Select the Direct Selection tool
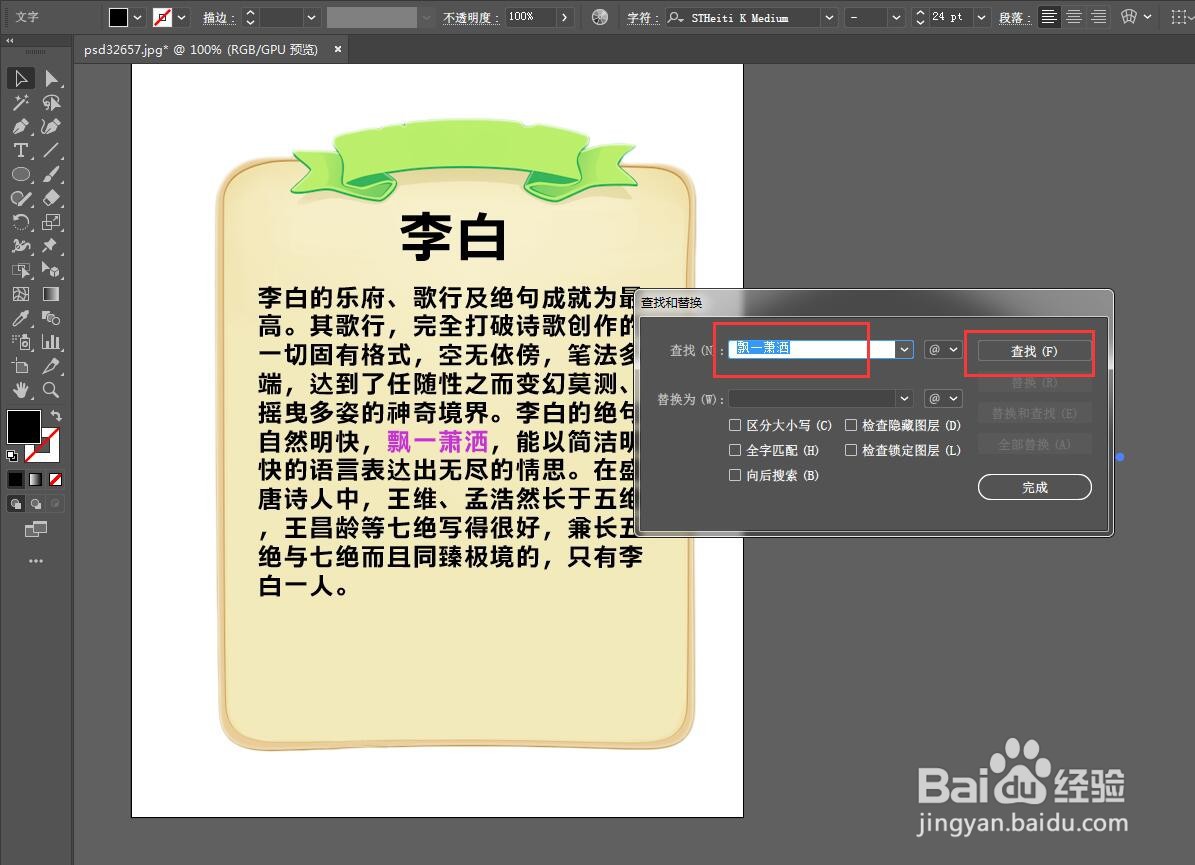The width and height of the screenshot is (1195, 865). 50,76
